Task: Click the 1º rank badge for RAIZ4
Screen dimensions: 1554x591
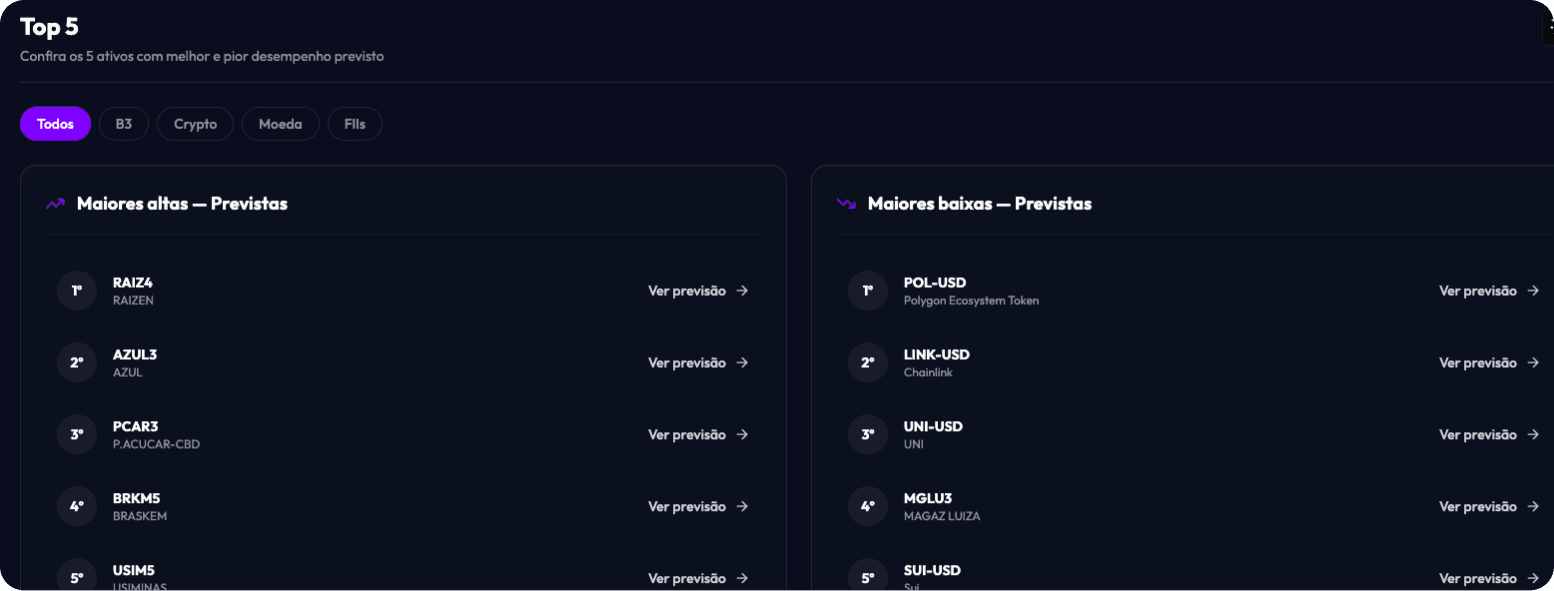Action: [77, 291]
